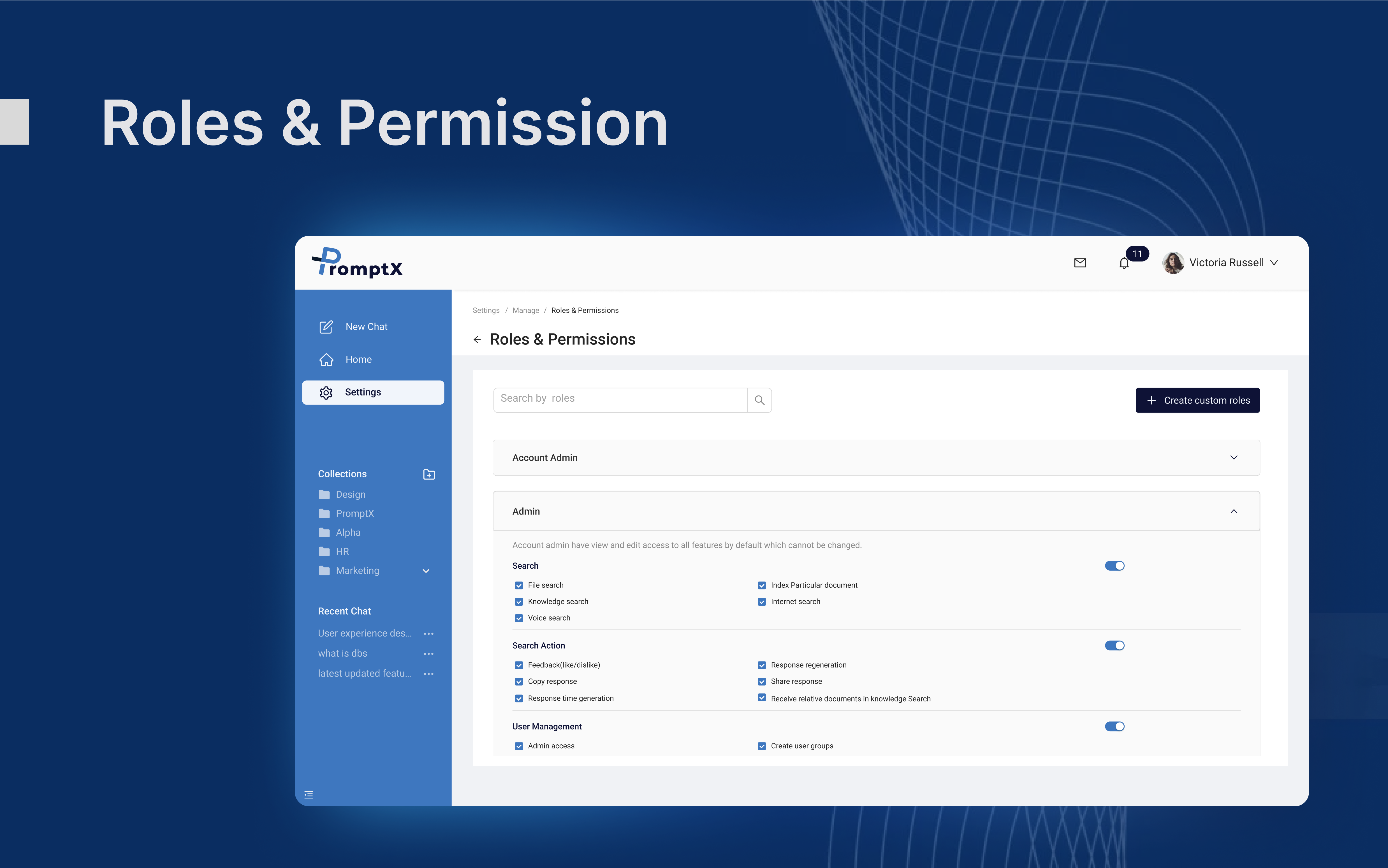Screen dimensions: 1388x868
Task: Click the search magnifier icon
Action: point(759,400)
